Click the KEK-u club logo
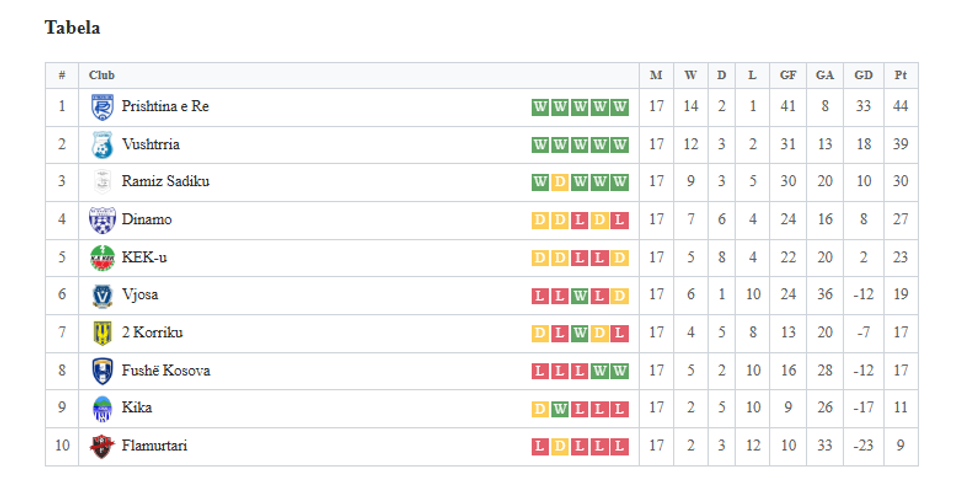This screenshot has width=980, height=480. coord(102,258)
